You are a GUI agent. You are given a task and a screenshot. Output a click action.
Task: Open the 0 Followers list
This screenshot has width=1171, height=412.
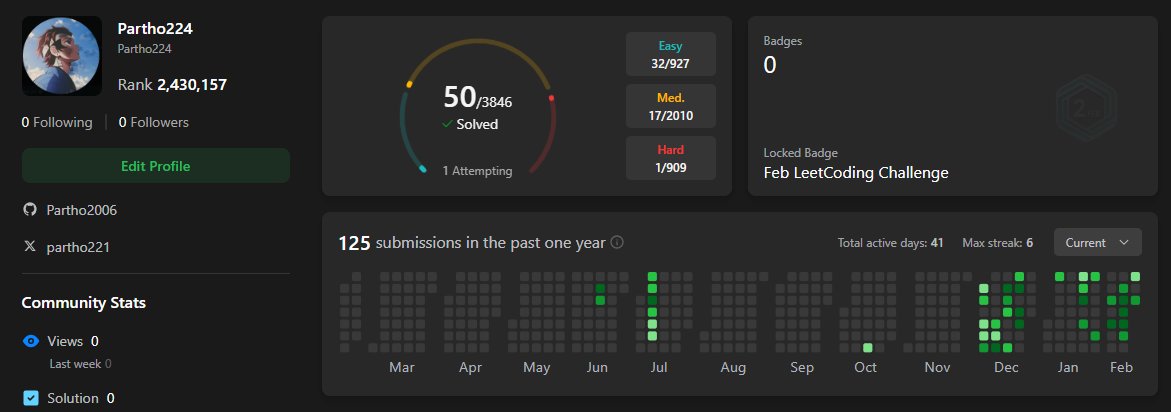[x=154, y=122]
